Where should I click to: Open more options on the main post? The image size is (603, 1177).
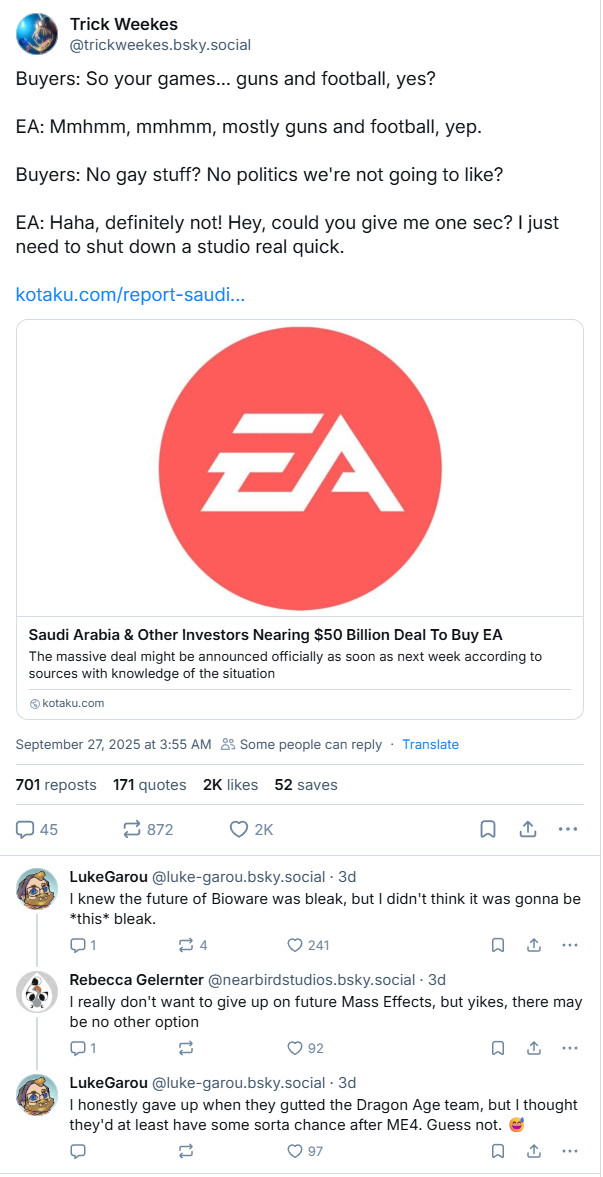coord(568,826)
